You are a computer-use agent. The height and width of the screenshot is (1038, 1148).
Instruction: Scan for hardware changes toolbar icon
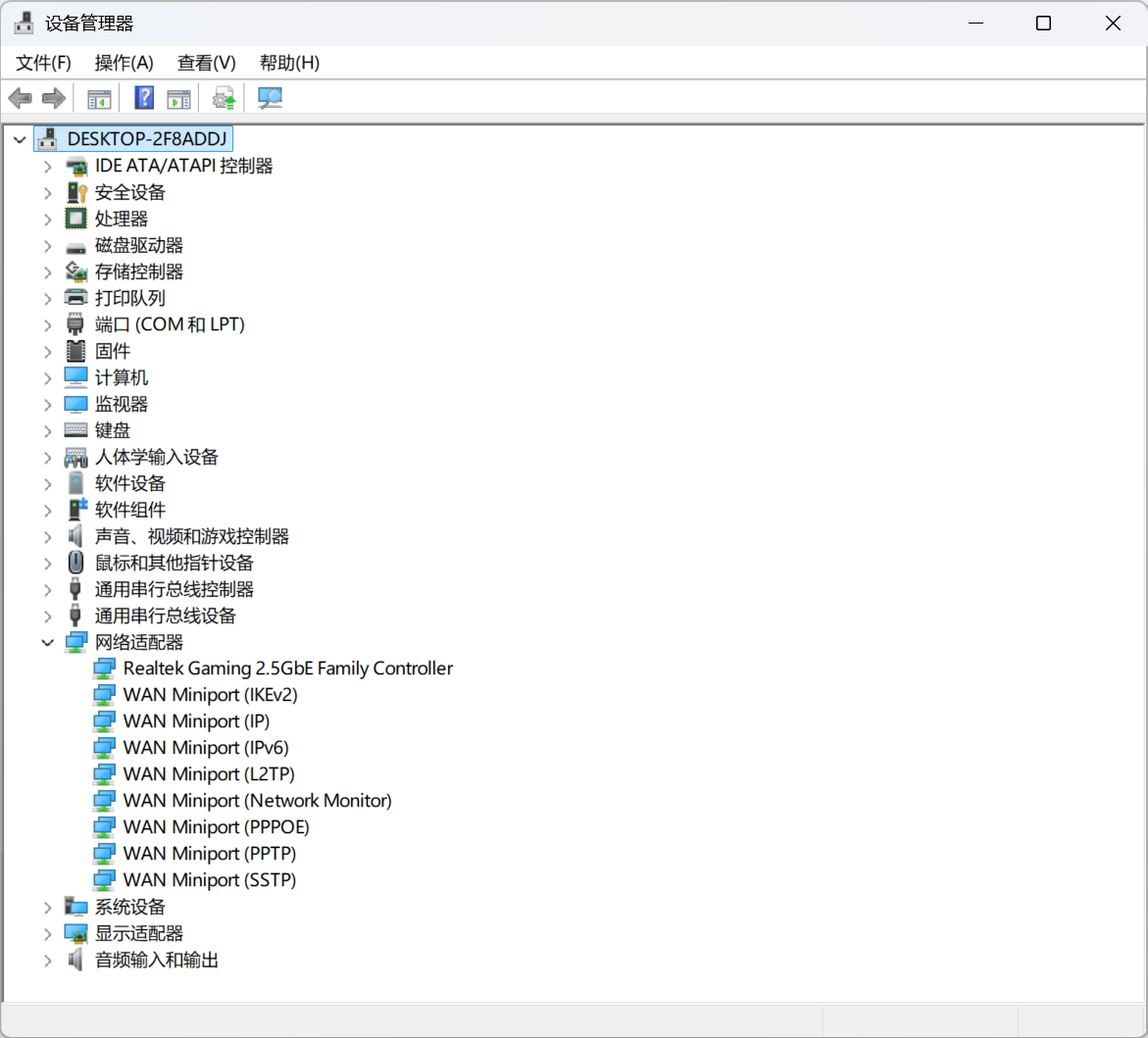[271, 98]
